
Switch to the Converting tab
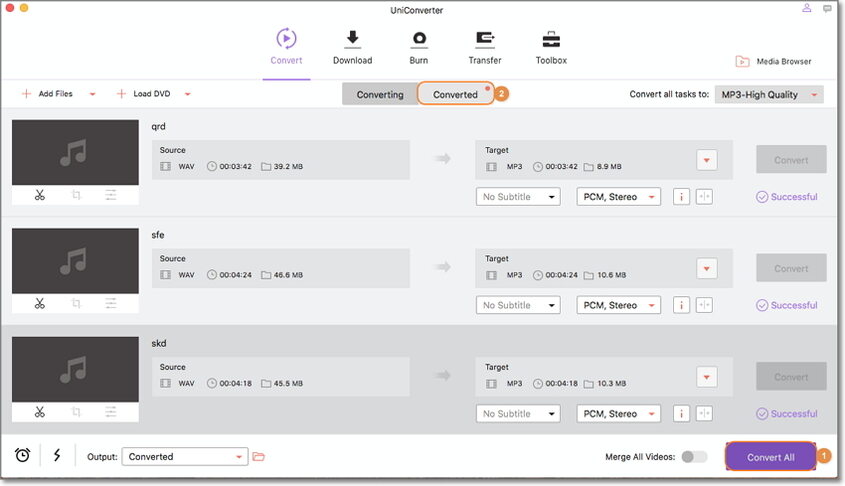(x=380, y=94)
